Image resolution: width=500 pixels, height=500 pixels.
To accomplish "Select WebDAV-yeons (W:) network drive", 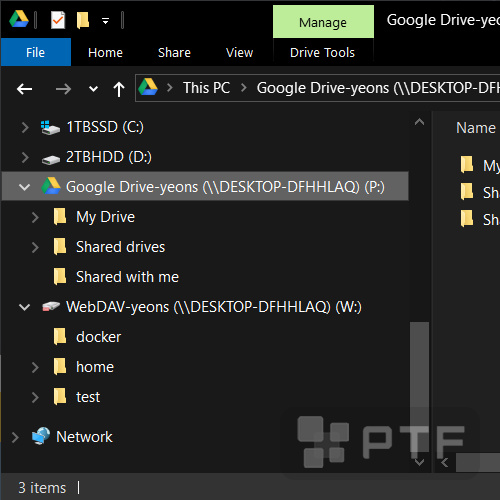I will click(214, 307).
